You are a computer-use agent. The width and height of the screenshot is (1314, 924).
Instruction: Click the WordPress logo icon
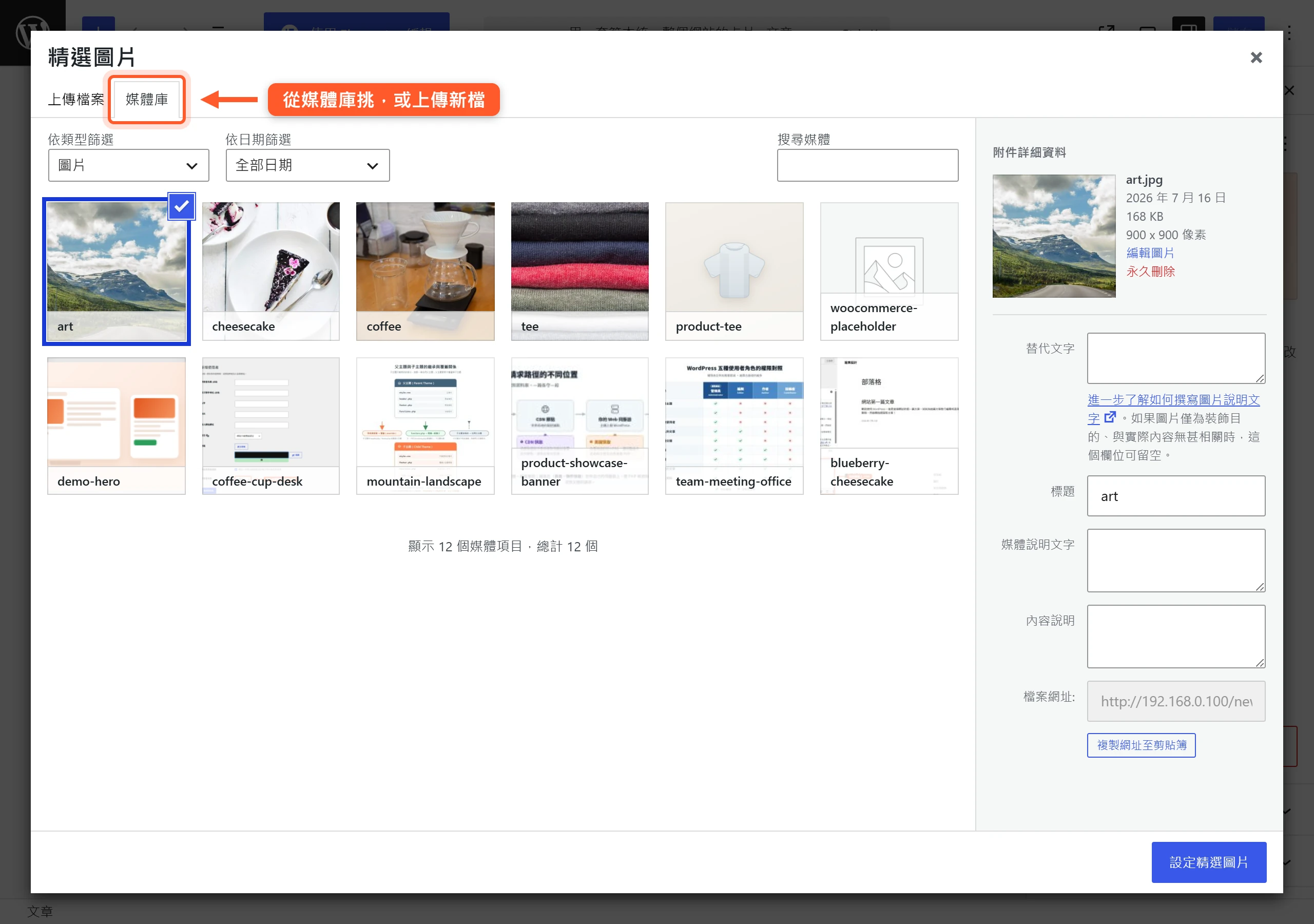(x=32, y=32)
